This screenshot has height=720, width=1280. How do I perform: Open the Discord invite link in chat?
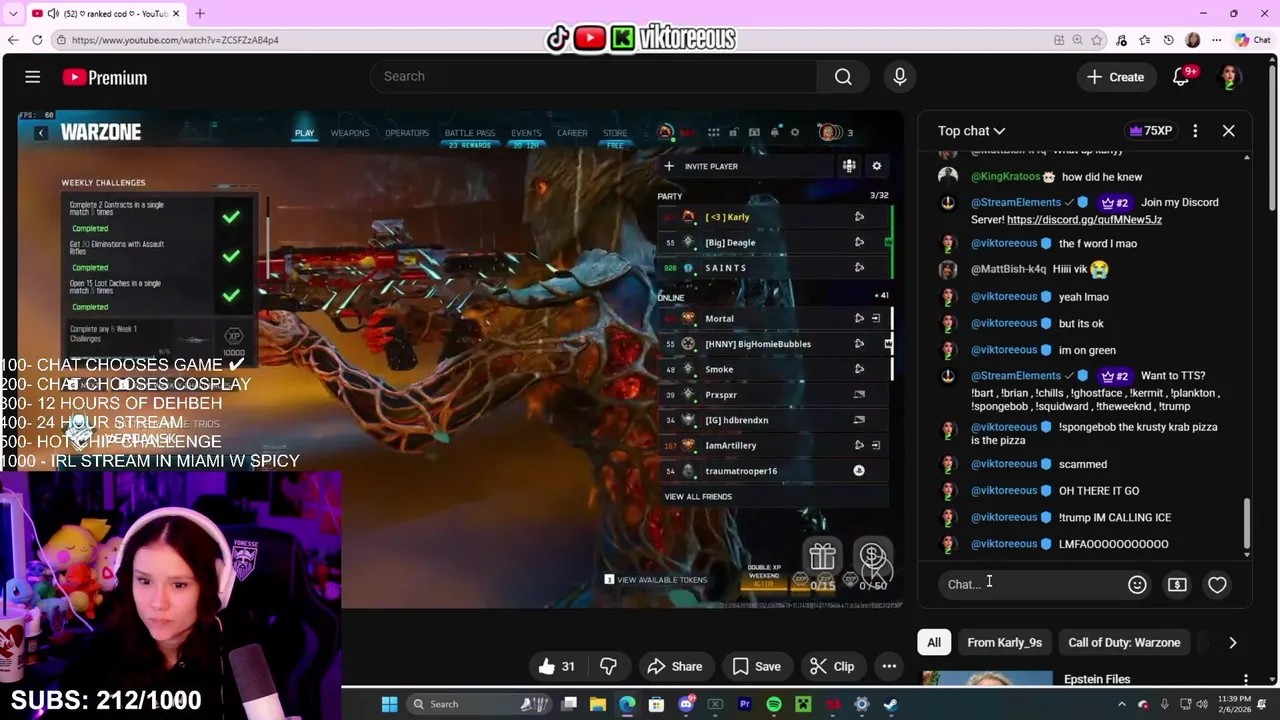1084,220
